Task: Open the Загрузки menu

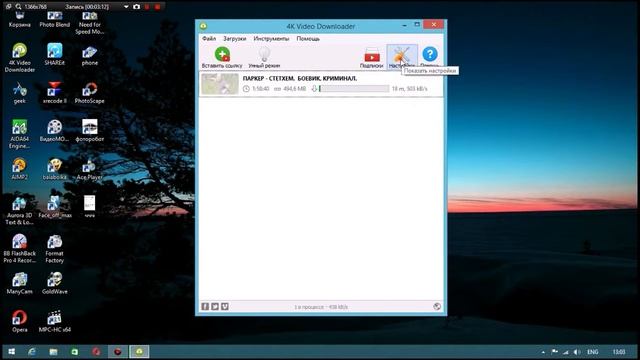Action: pos(234,38)
